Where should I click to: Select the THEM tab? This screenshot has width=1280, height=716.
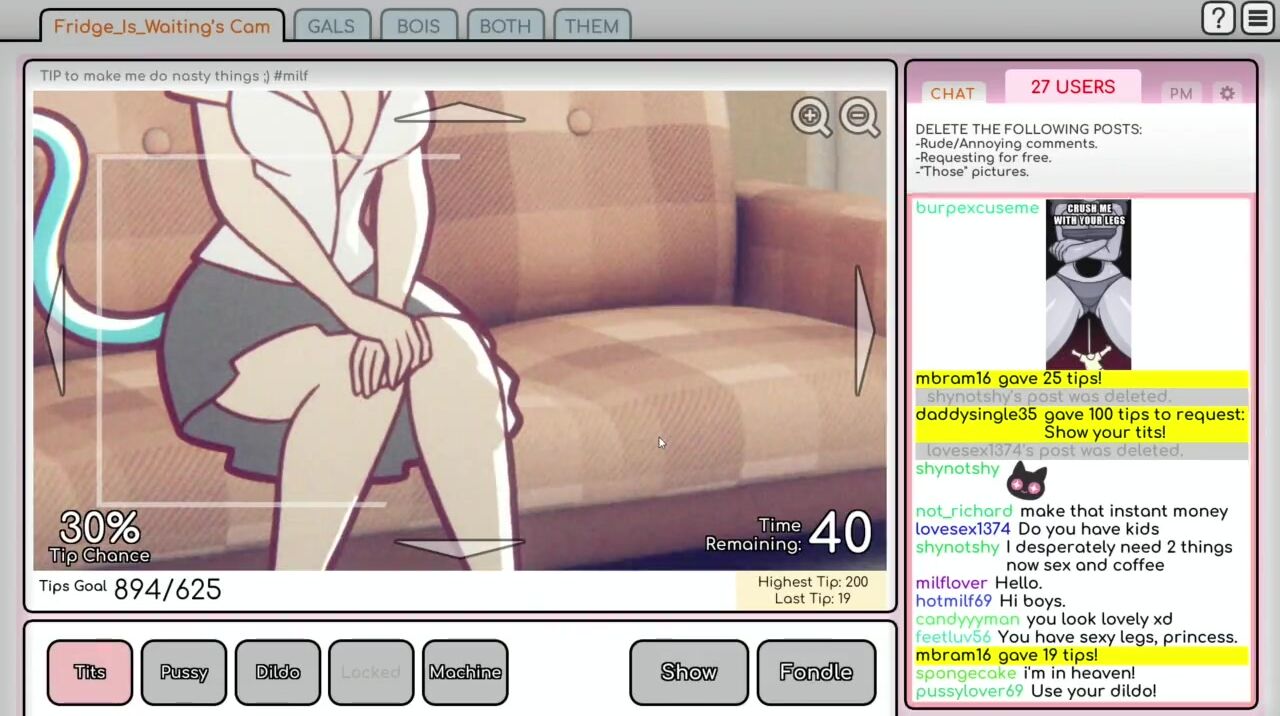coord(591,26)
